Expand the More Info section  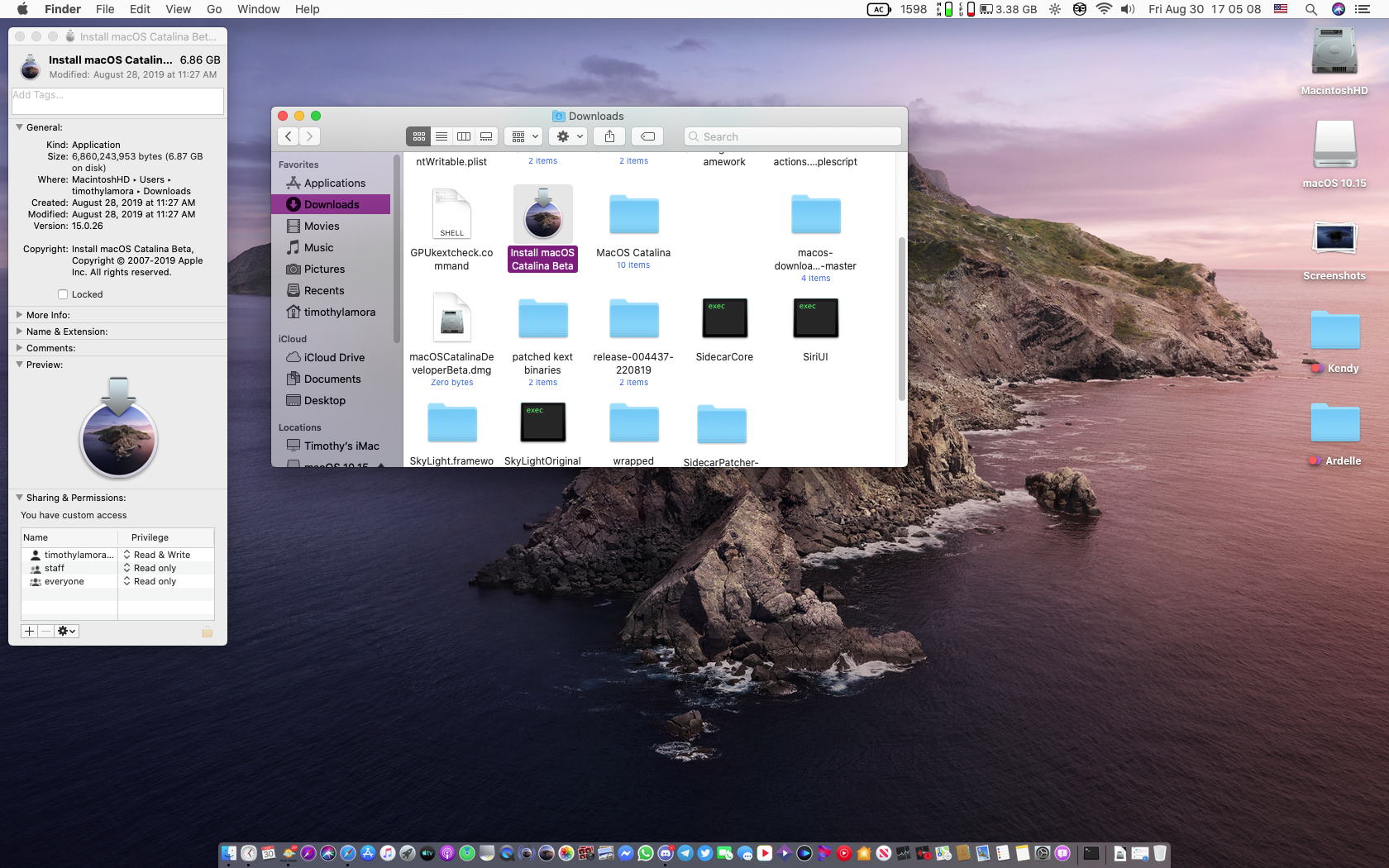tap(19, 315)
